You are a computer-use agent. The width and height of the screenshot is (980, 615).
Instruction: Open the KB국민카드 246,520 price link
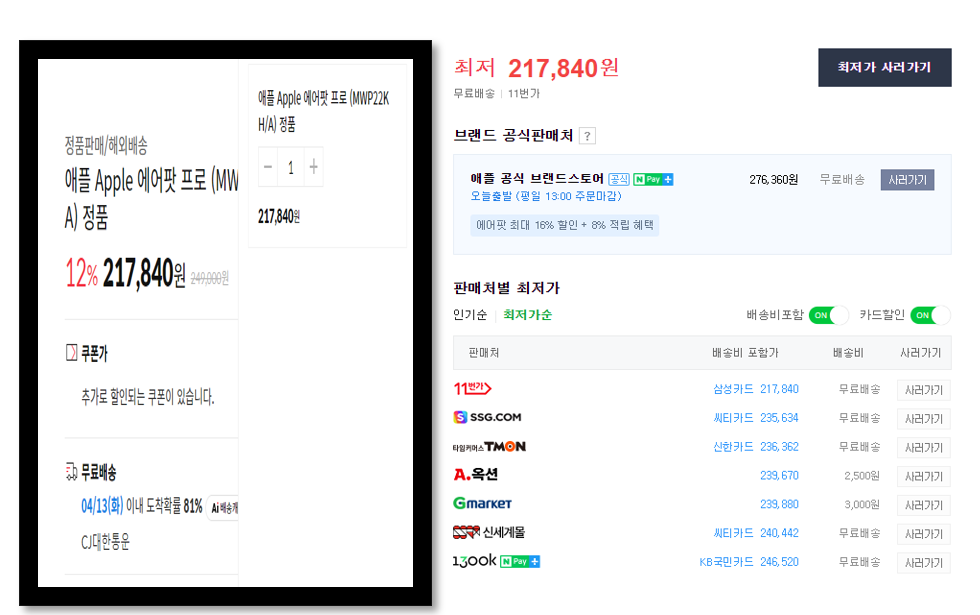(749, 561)
